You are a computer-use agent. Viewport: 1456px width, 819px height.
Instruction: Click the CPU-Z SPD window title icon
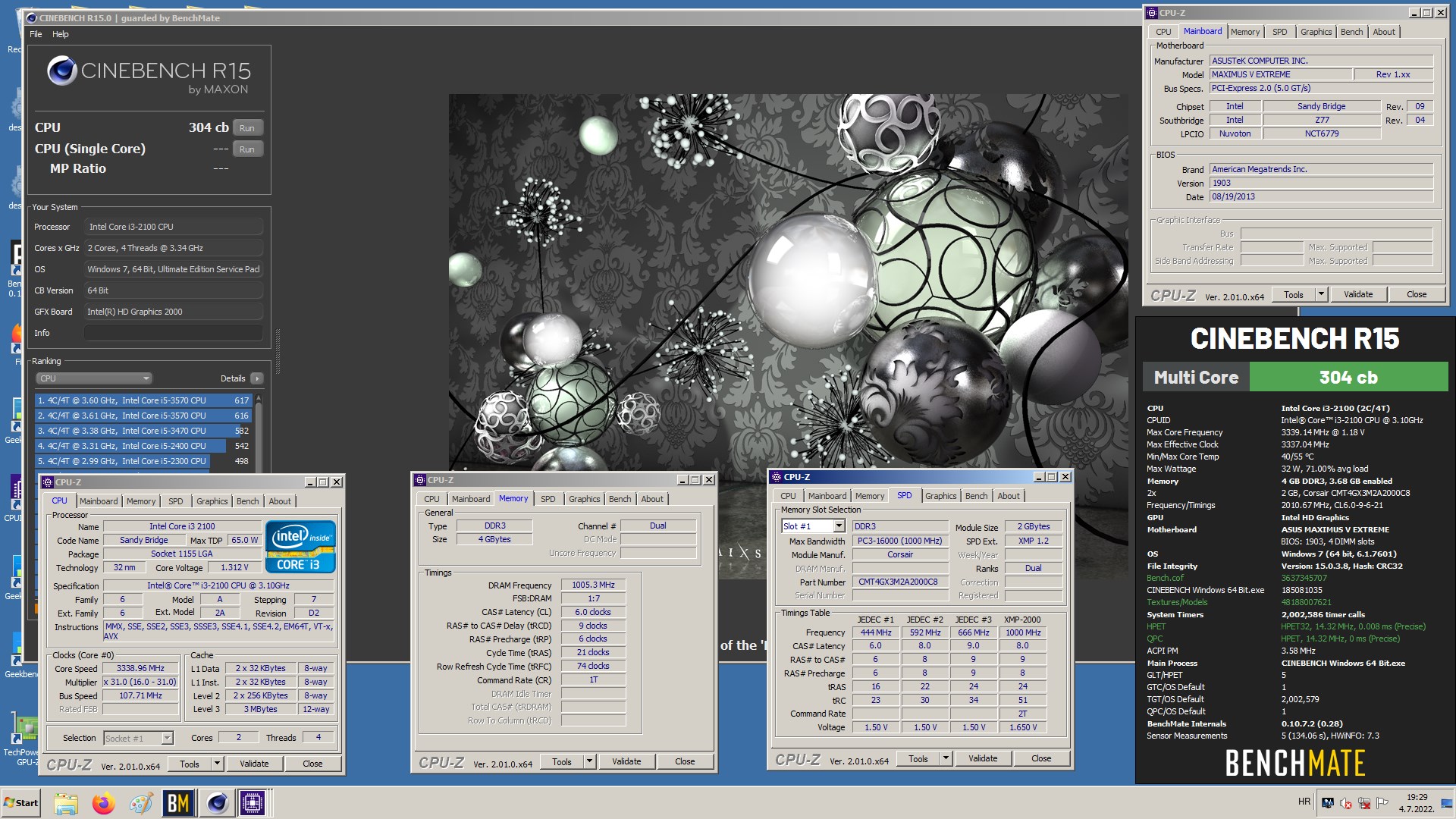(777, 477)
